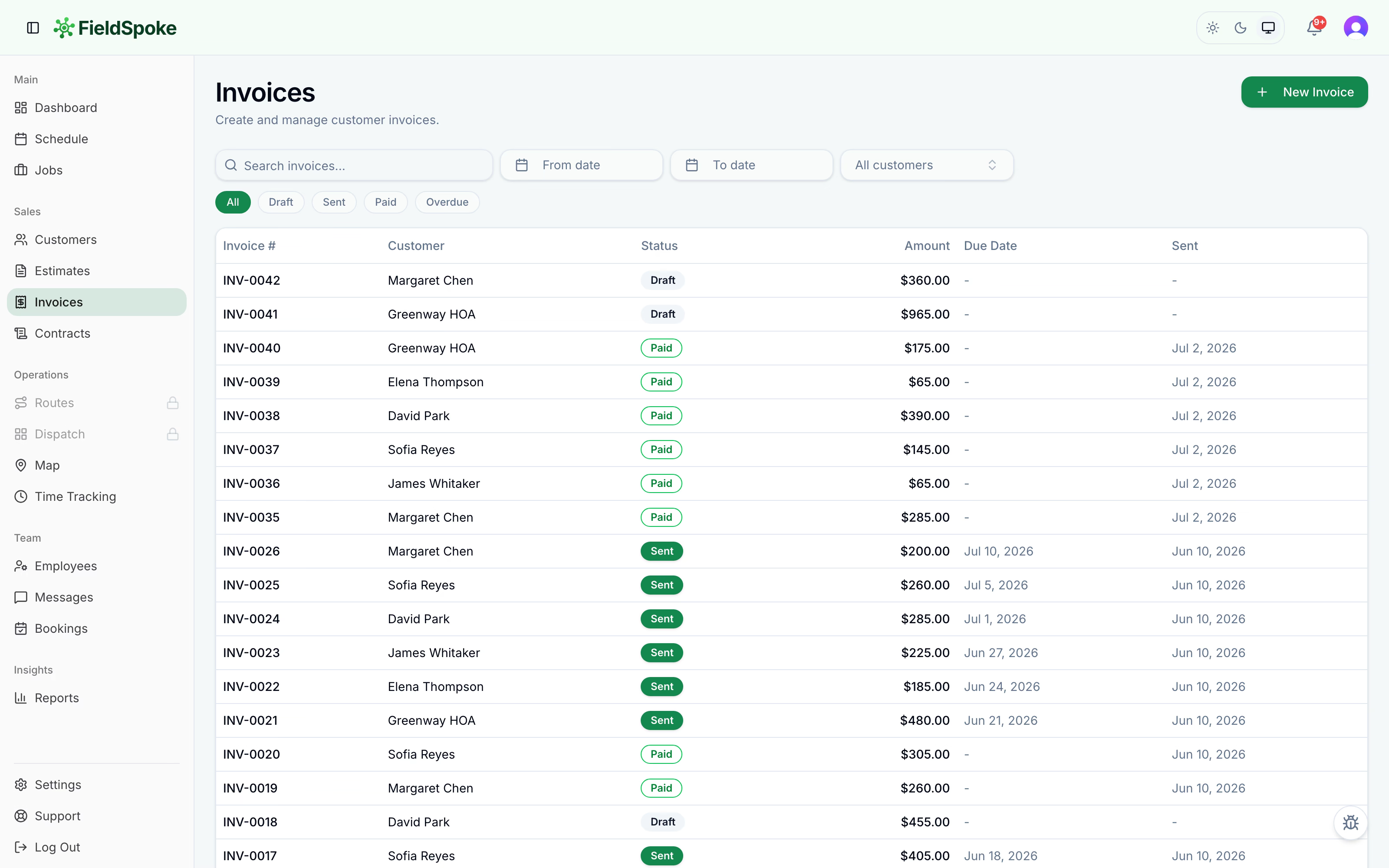Click Customer column header
Image resolution: width=1389 pixels, height=868 pixels.
(416, 246)
